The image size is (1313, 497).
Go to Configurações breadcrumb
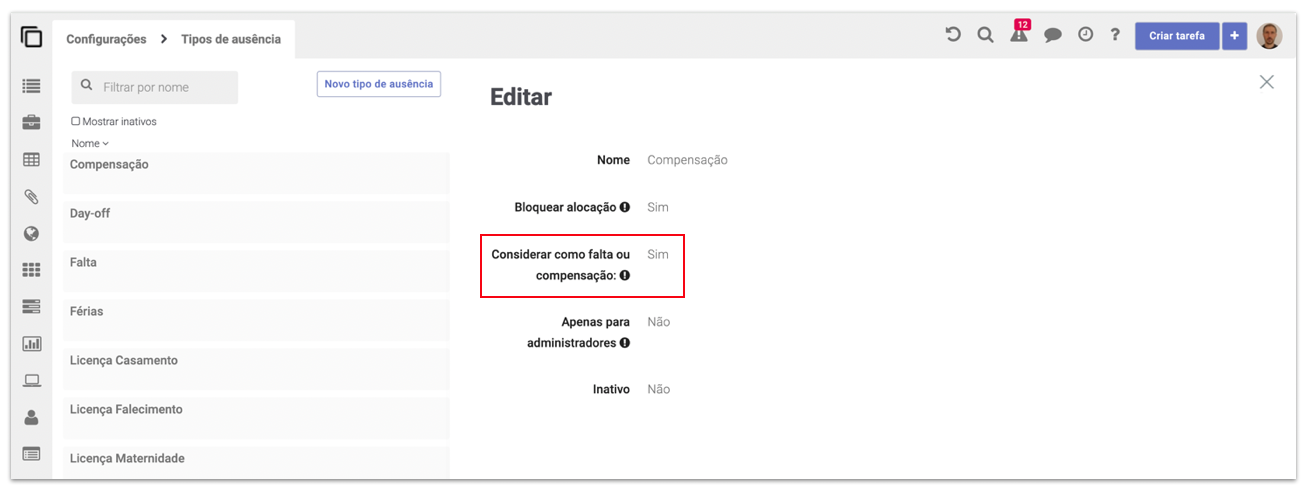[106, 40]
